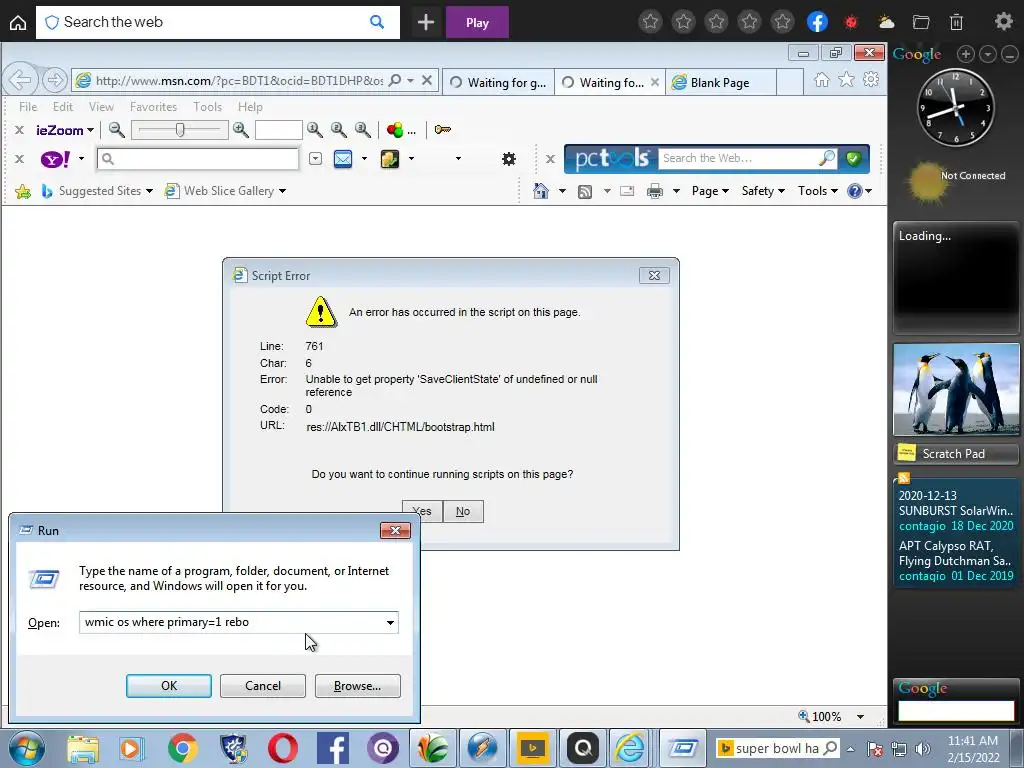Adjust the ieZoom zoom slider
Screen dimensions: 1024x768
pos(180,130)
